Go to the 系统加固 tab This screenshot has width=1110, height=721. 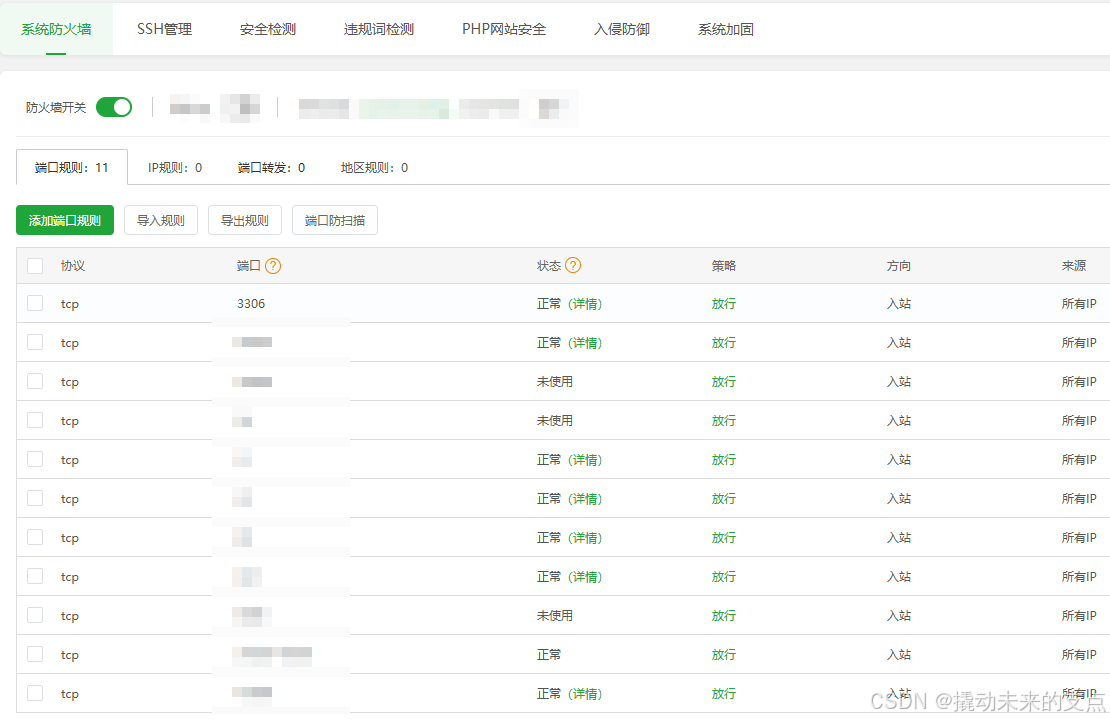726,29
